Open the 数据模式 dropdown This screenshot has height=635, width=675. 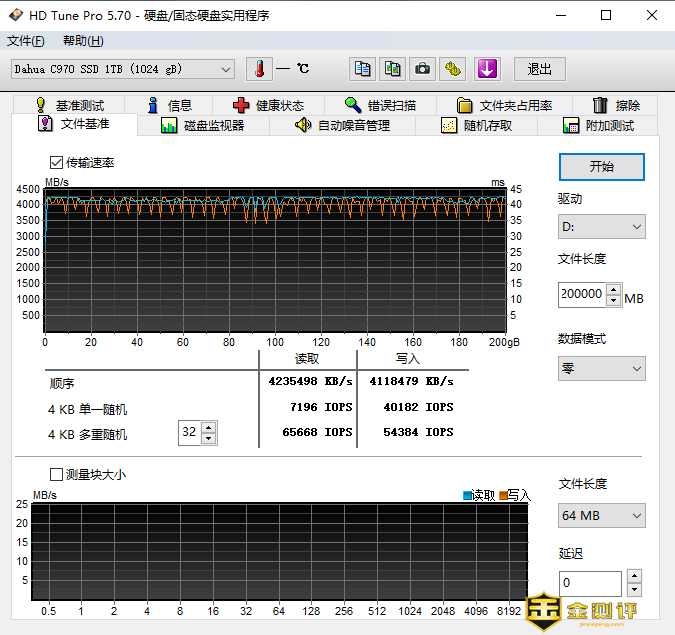click(601, 368)
